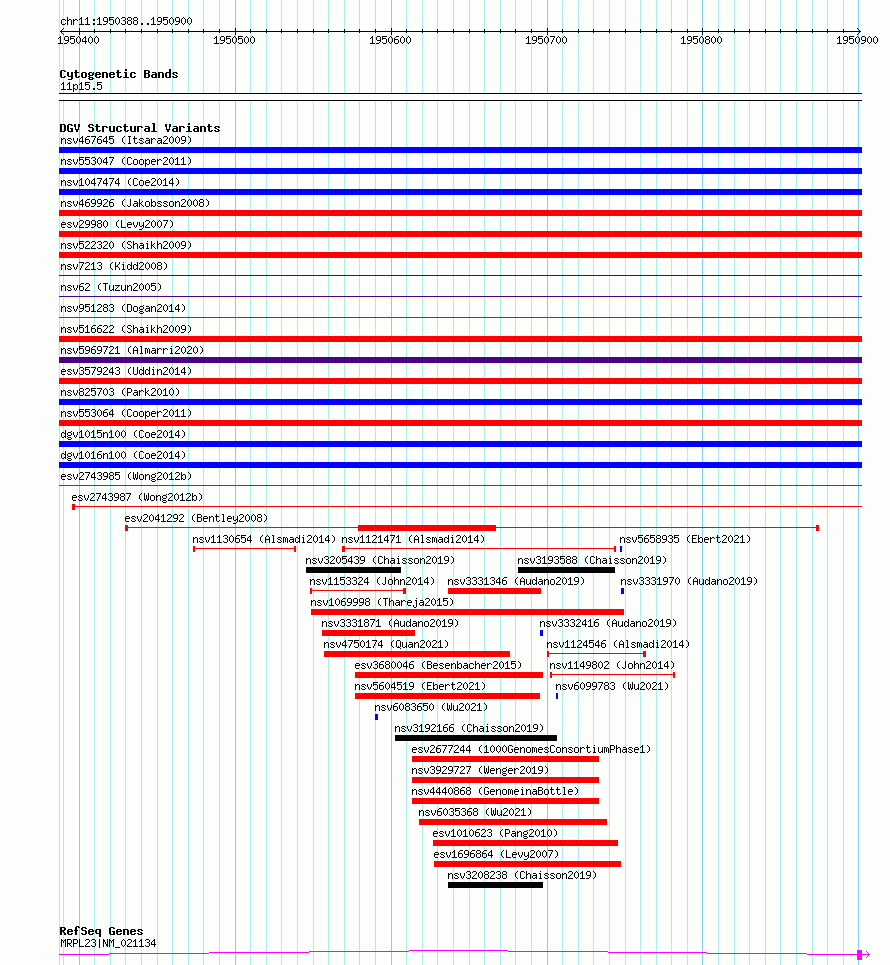Click the small blue nsv6083650 marker
Screen dimensions: 890x965
tap(377, 717)
